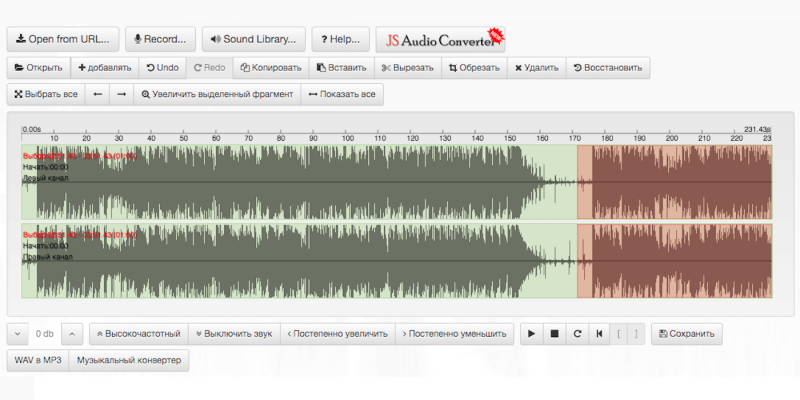Restore the audio with Восстановить
This screenshot has height=400, width=800.
[608, 68]
